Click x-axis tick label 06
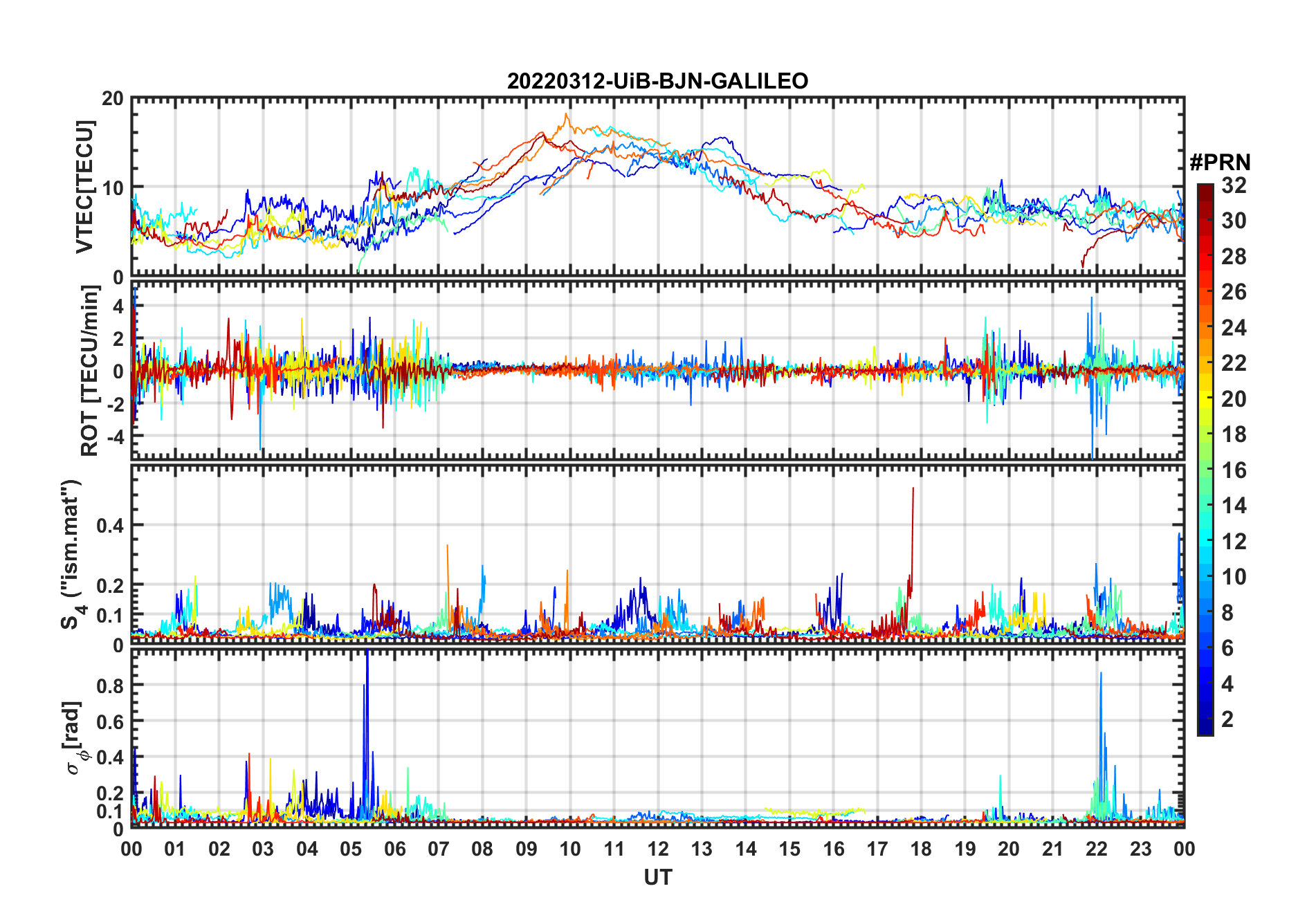The width and height of the screenshot is (1316, 920). [x=395, y=849]
